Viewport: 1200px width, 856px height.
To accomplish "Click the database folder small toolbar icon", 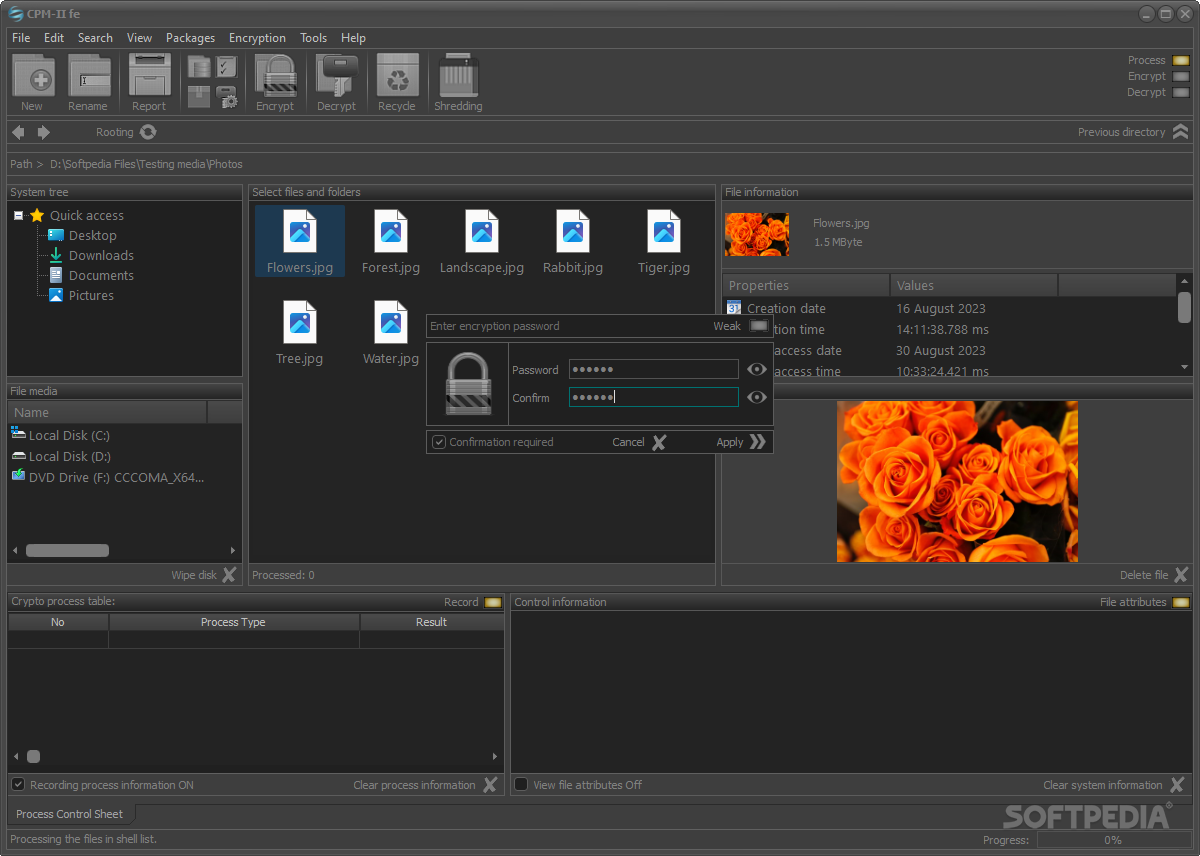I will (199, 66).
